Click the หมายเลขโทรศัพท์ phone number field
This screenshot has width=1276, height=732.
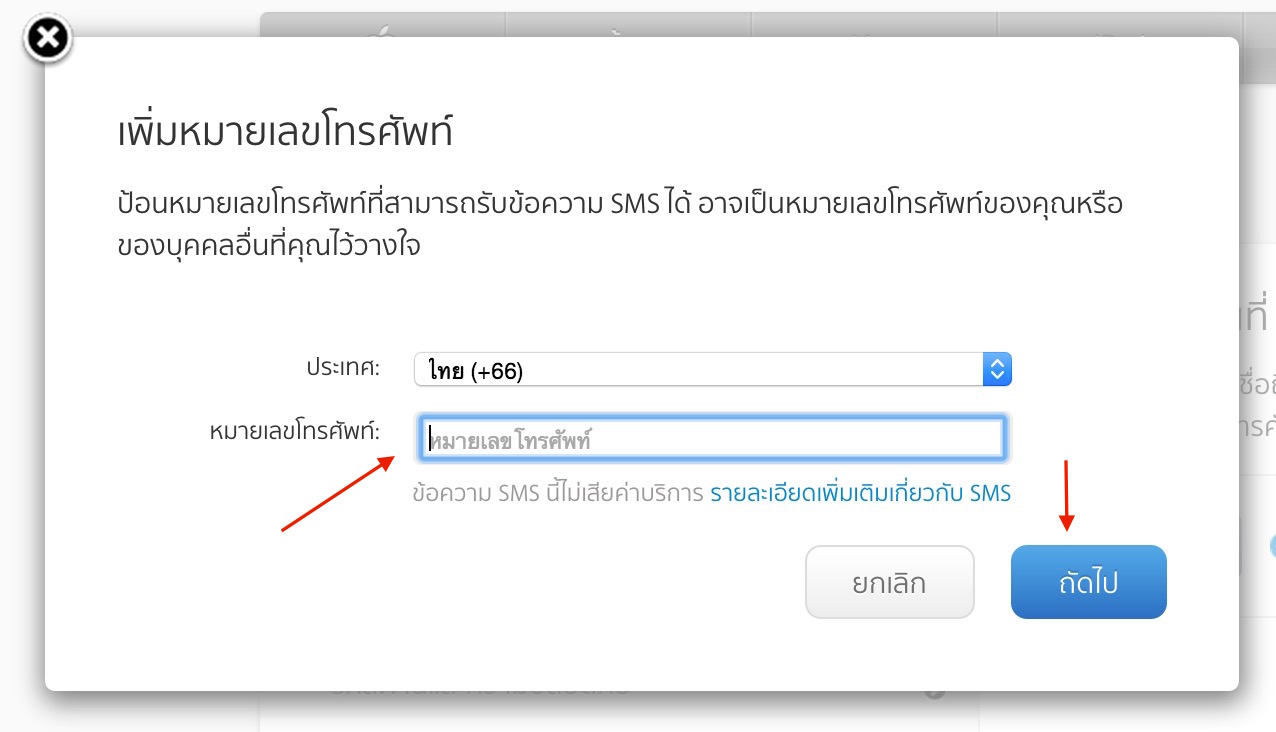coord(712,438)
